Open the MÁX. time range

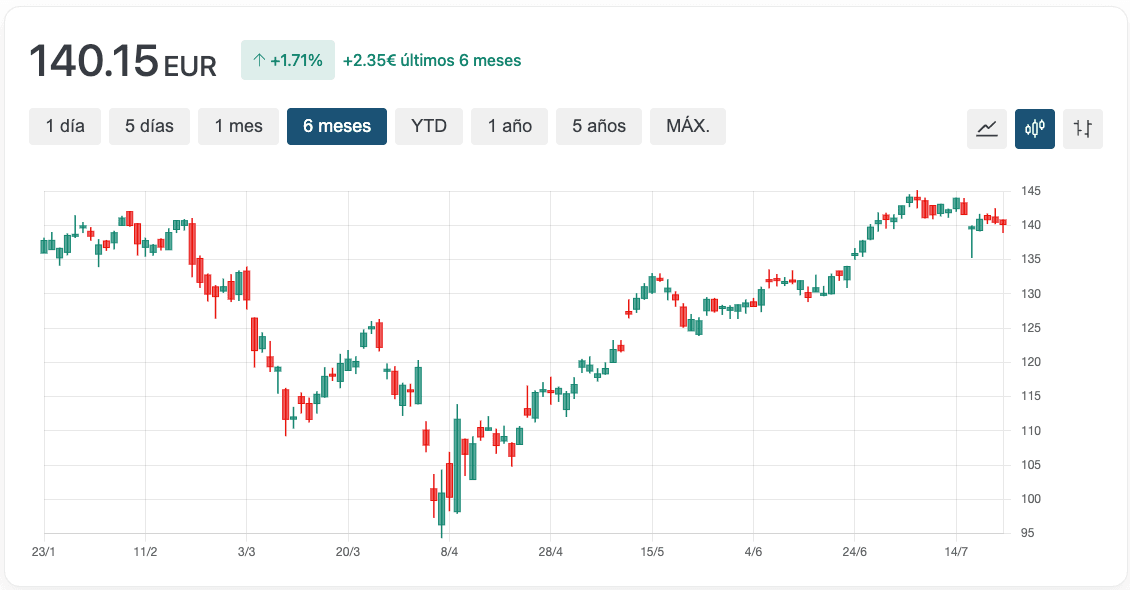(x=687, y=126)
